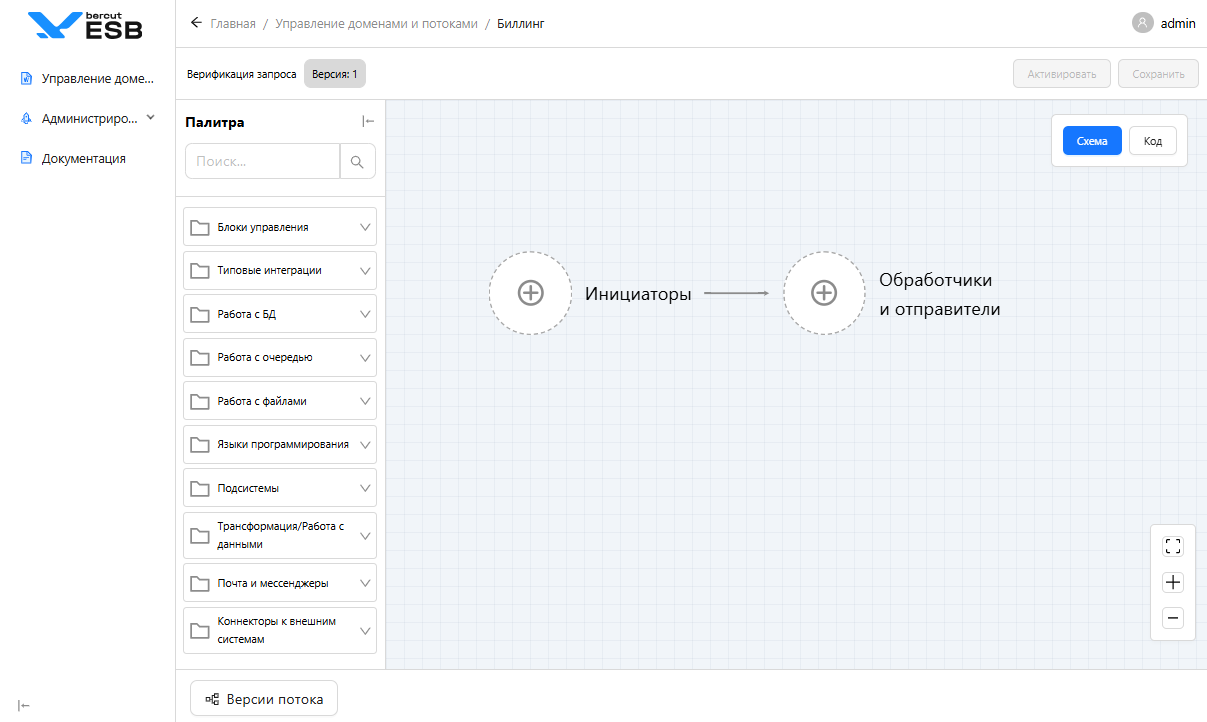This screenshot has height=722, width=1207.
Task: Expand the Почта и мессенджеры category
Action: pos(280,583)
